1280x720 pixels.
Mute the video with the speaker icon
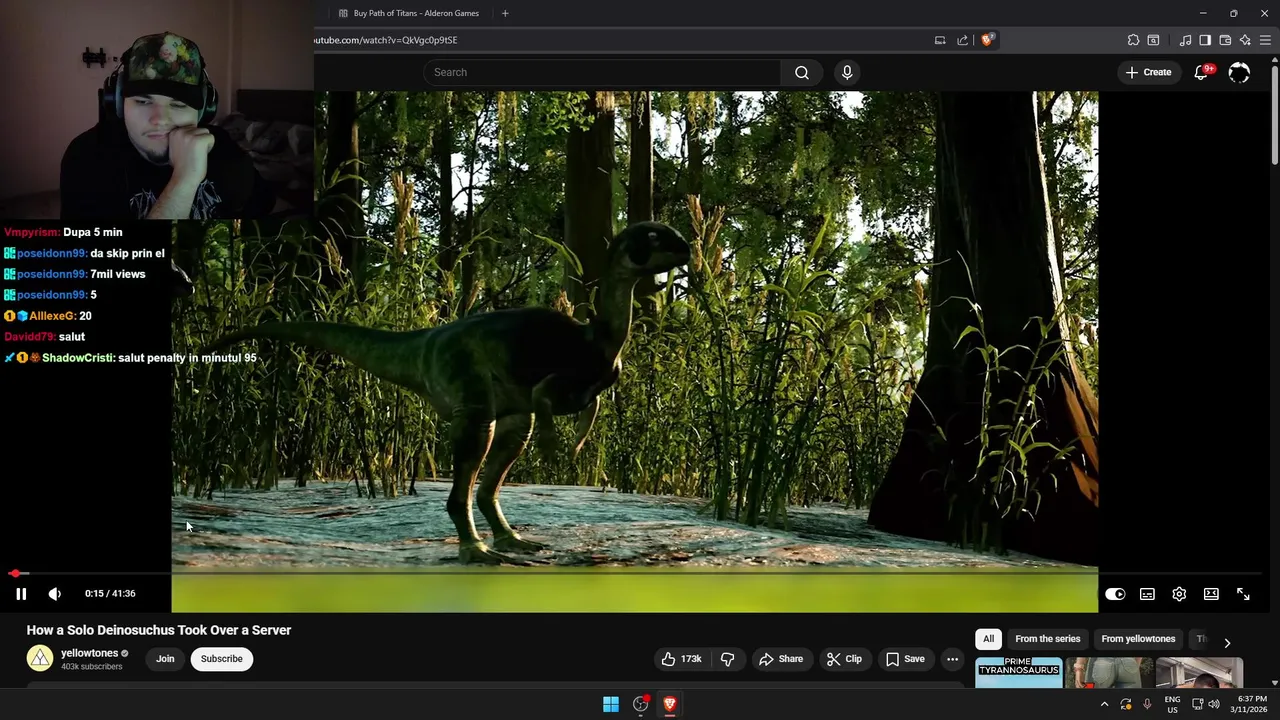55,594
